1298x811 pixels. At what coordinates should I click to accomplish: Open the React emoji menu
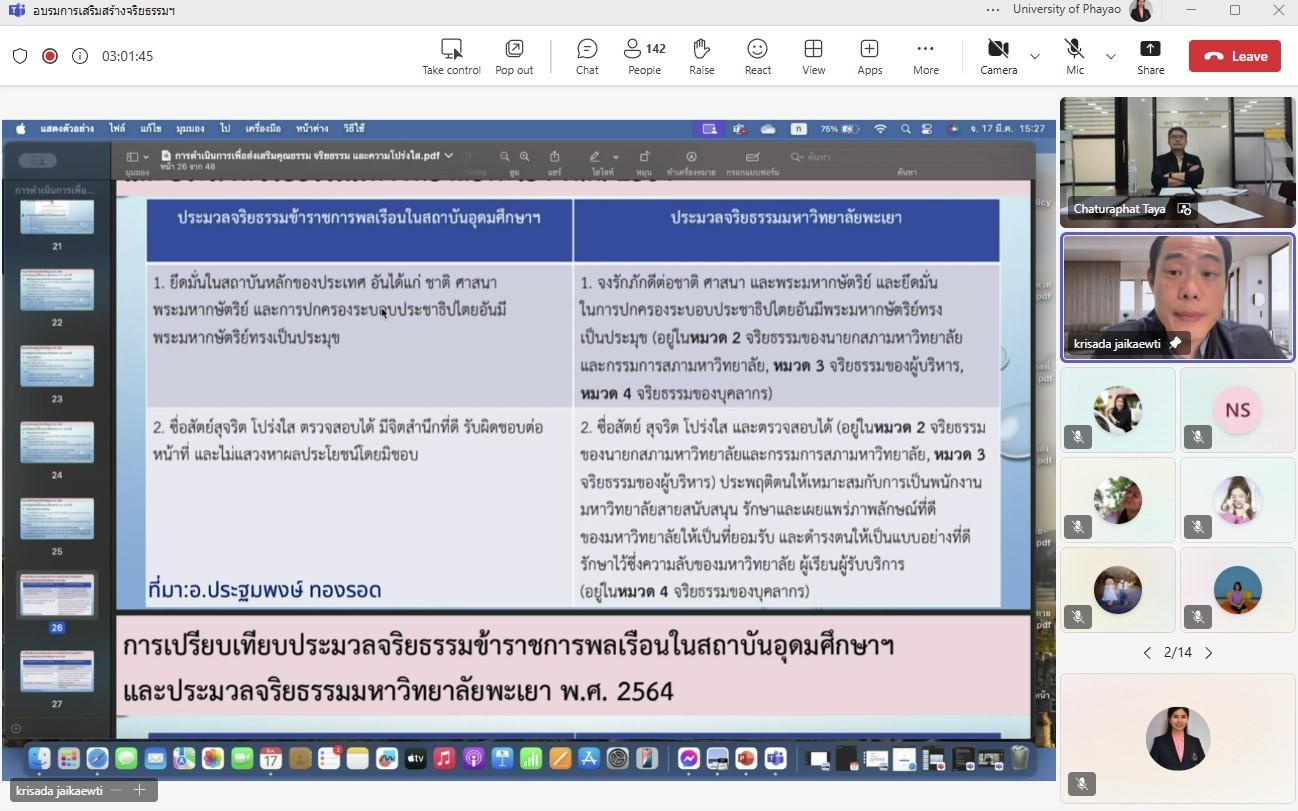(757, 56)
